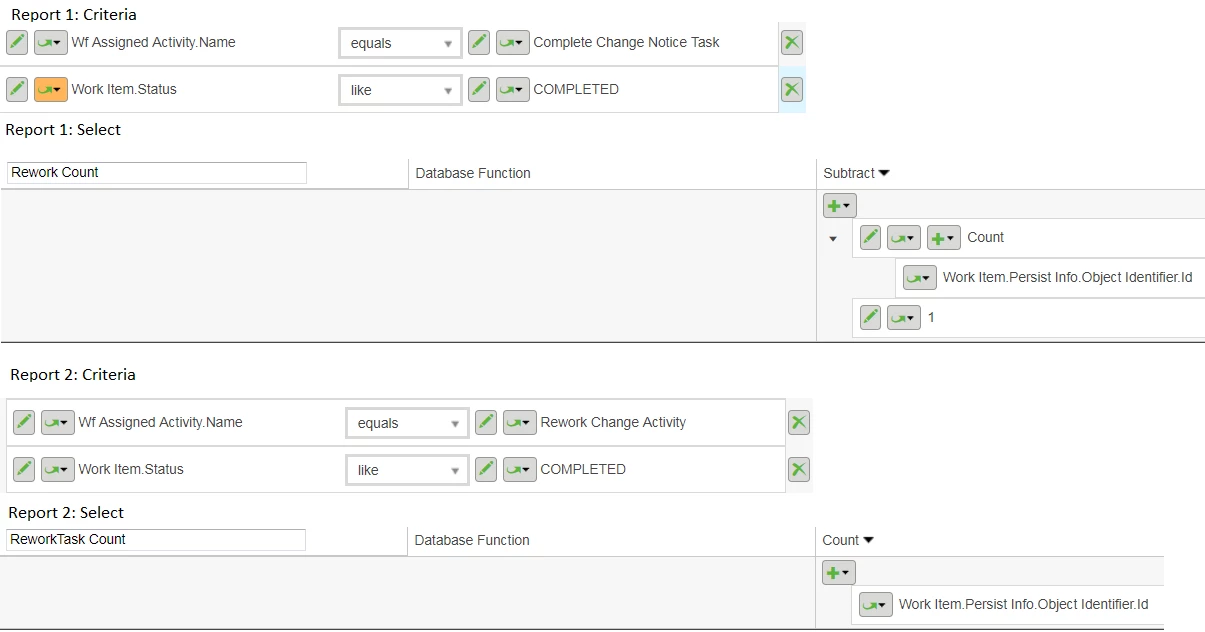This screenshot has width=1205, height=632.
Task: Delete the Report 1 Work Item.Status COMPLETED criterion
Action: [x=791, y=89]
